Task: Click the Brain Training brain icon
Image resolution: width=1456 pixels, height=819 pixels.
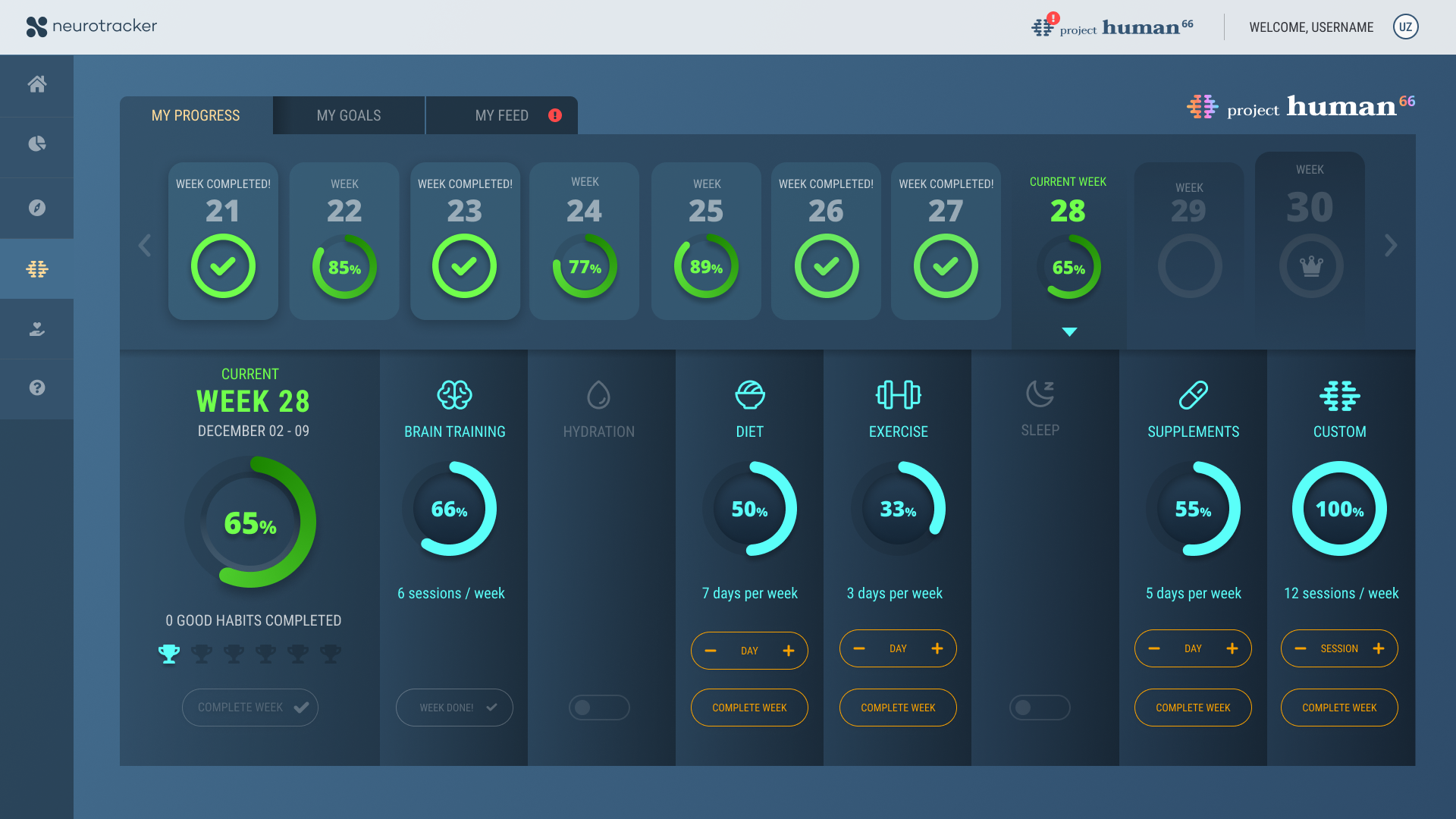Action: click(454, 394)
